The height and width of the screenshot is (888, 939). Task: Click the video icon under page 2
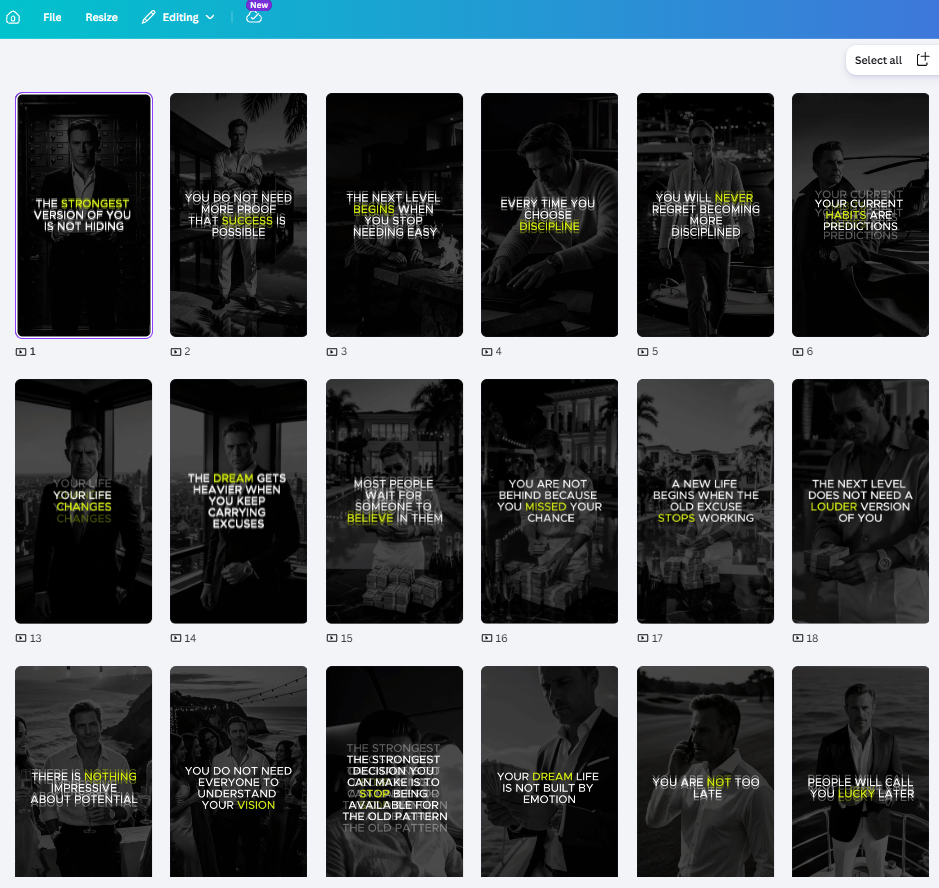pos(176,352)
